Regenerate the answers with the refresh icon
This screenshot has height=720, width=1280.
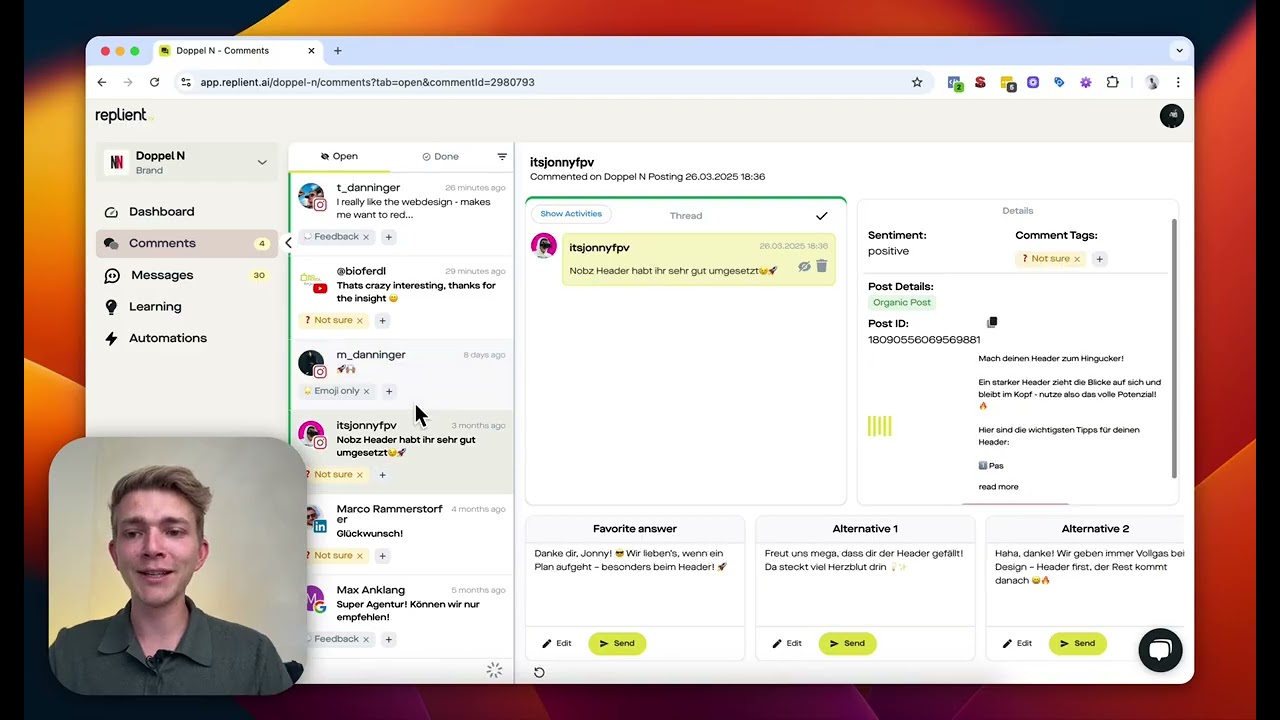(x=539, y=672)
